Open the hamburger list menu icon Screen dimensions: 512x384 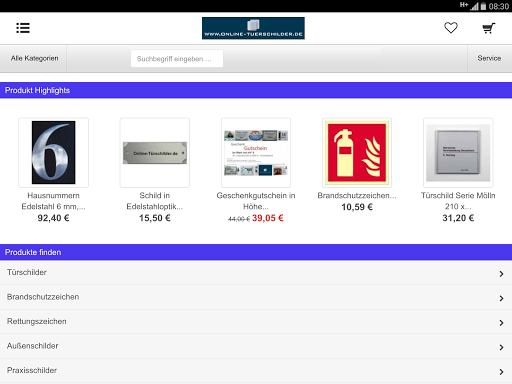23,28
